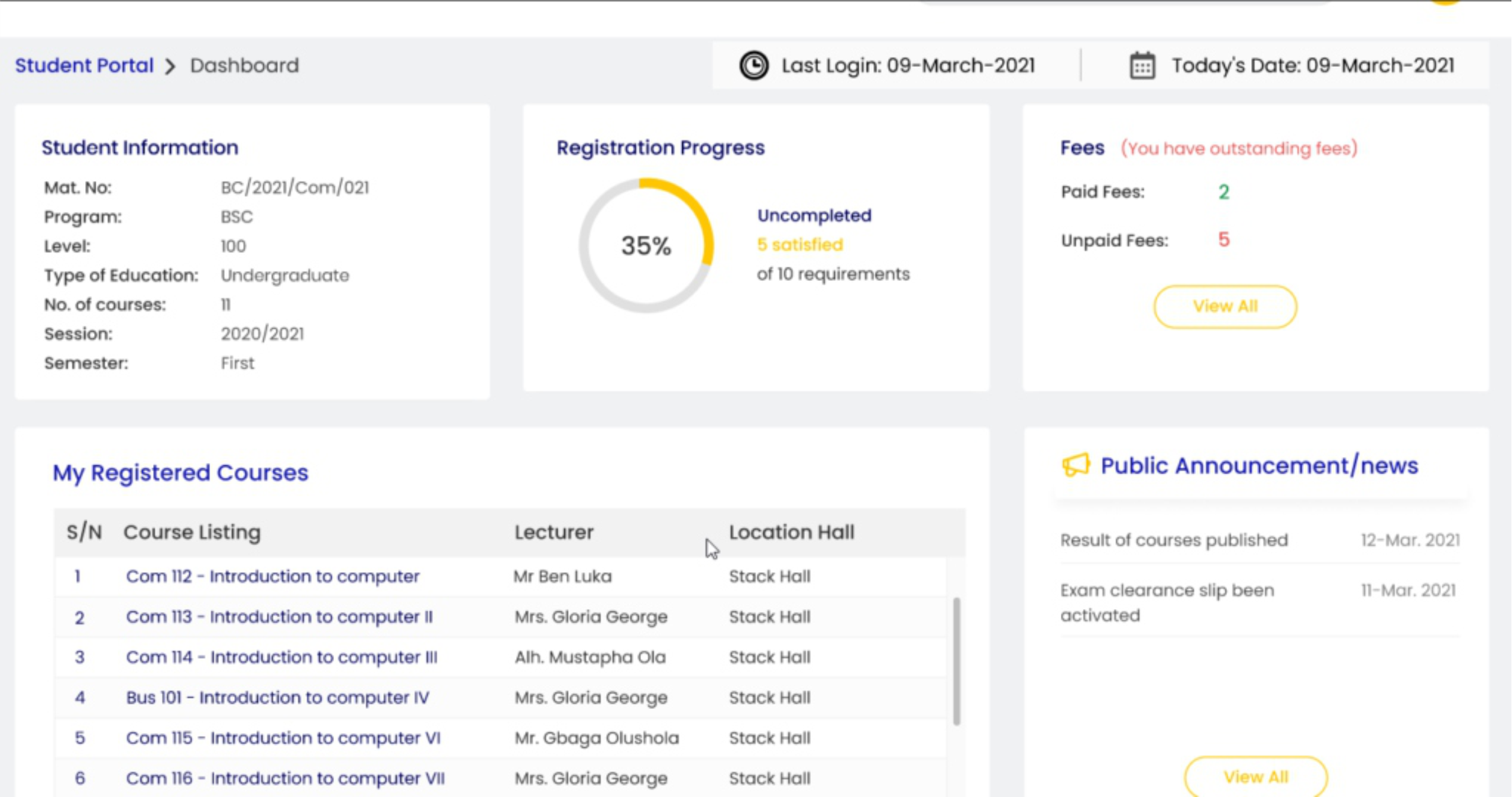This screenshot has height=797, width=1512.
Task: Open the Student Portal breadcrumb link
Action: click(x=84, y=66)
